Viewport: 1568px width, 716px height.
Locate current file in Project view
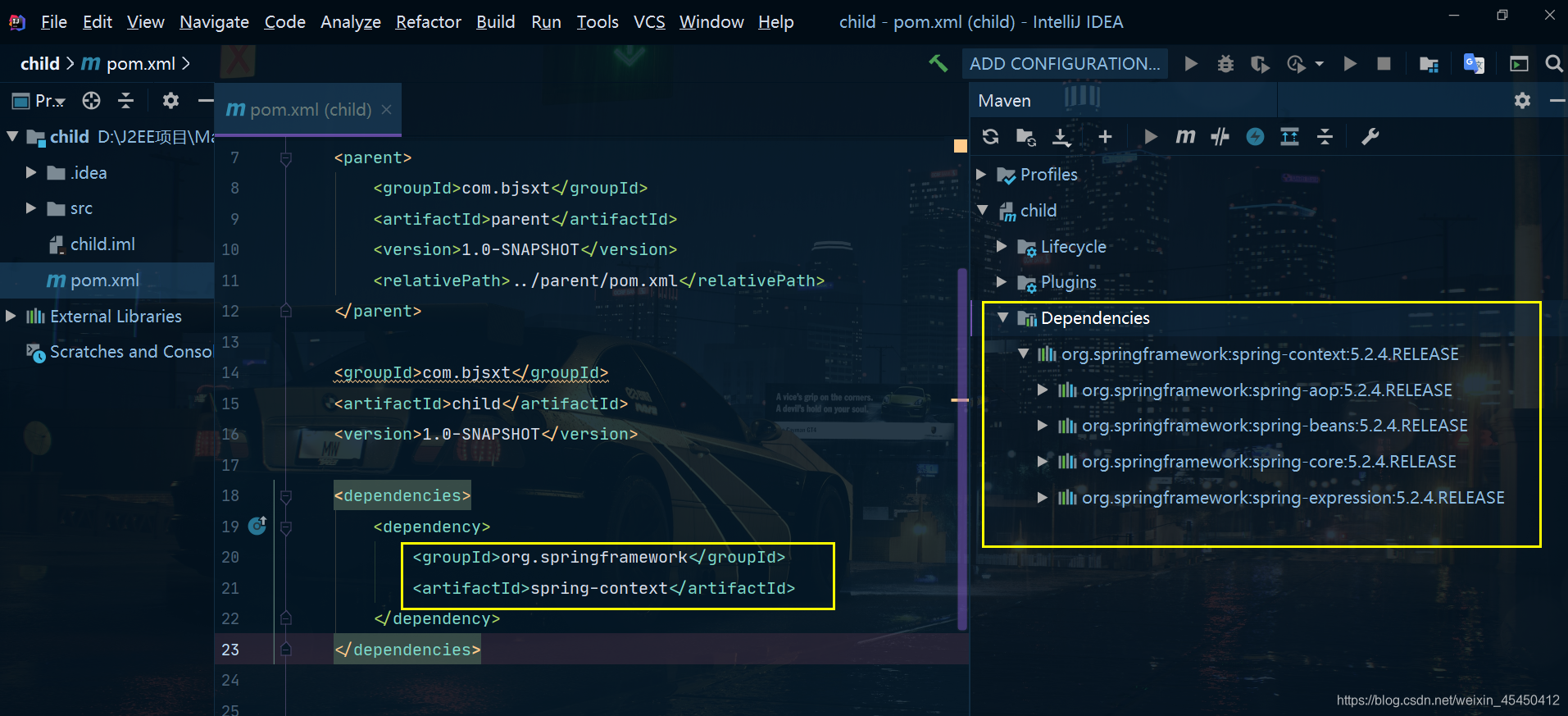[91, 100]
